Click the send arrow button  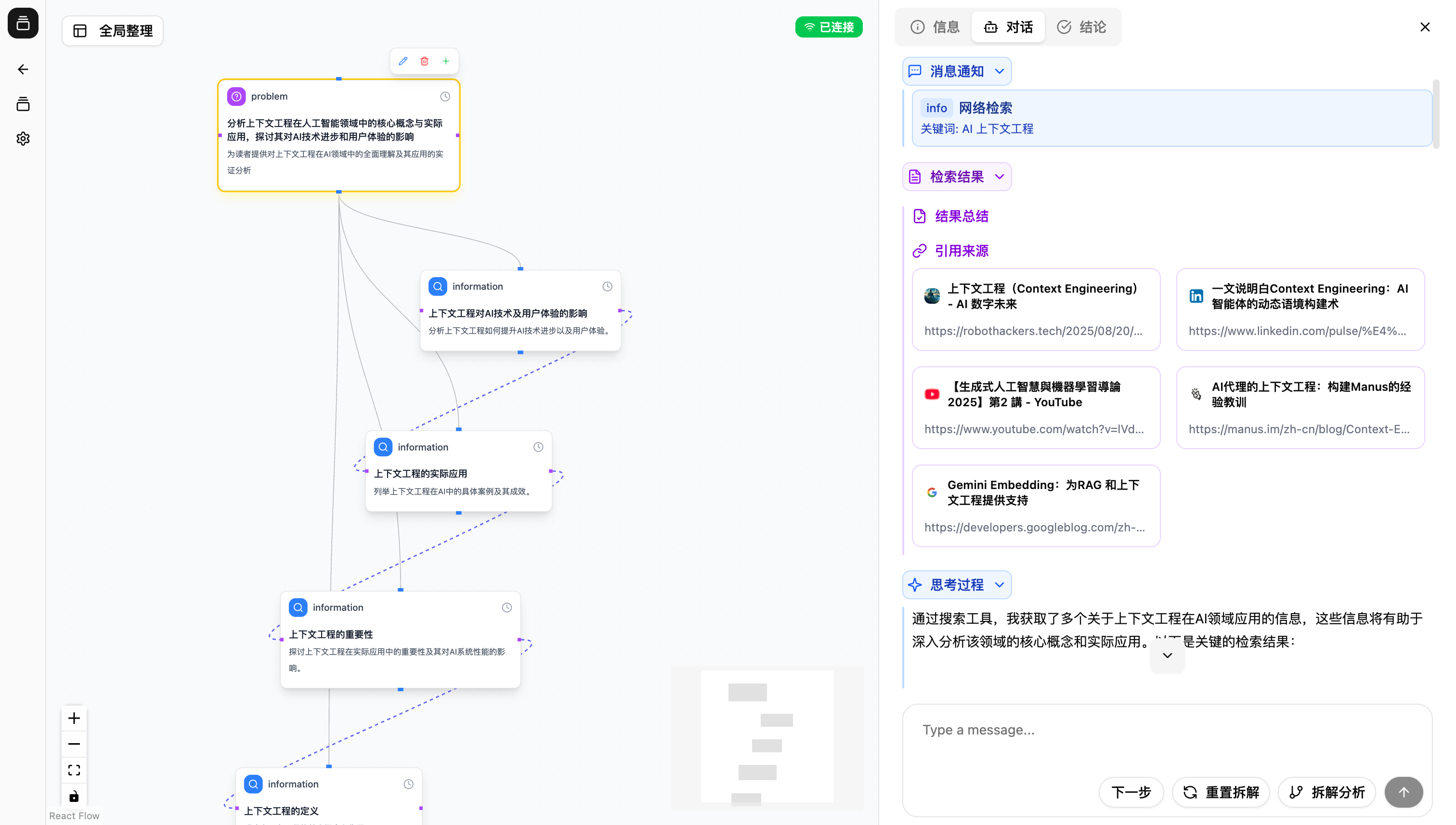tap(1404, 792)
